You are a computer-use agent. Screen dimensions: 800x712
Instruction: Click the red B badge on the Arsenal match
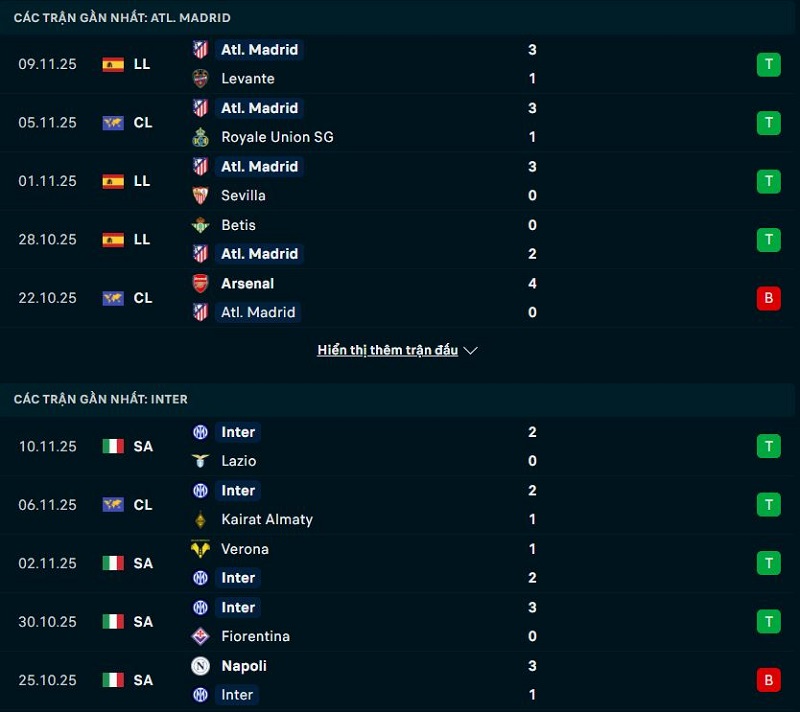pyautogui.click(x=768, y=298)
